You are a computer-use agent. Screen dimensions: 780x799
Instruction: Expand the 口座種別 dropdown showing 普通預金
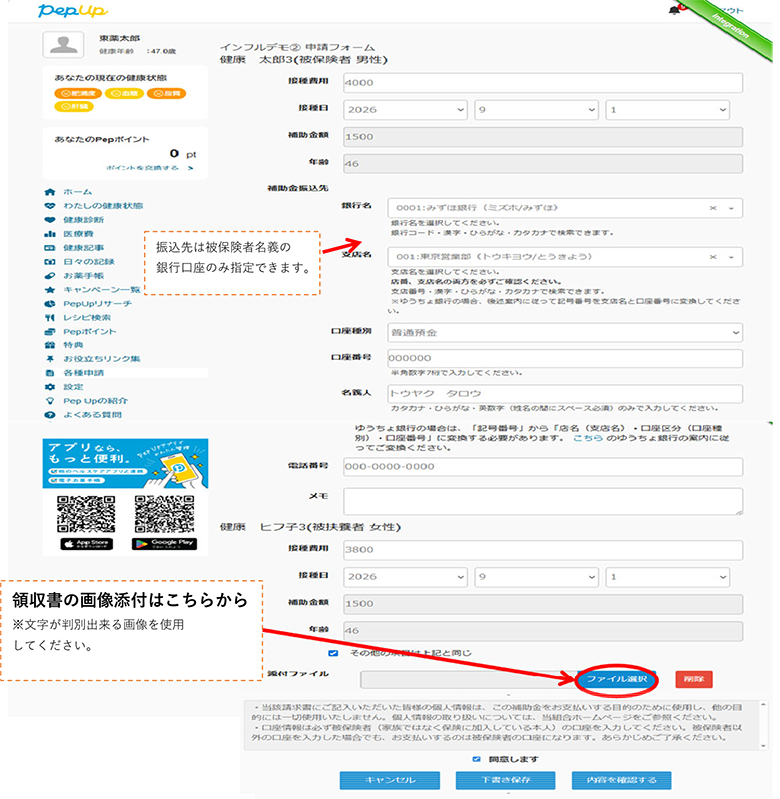[564, 333]
